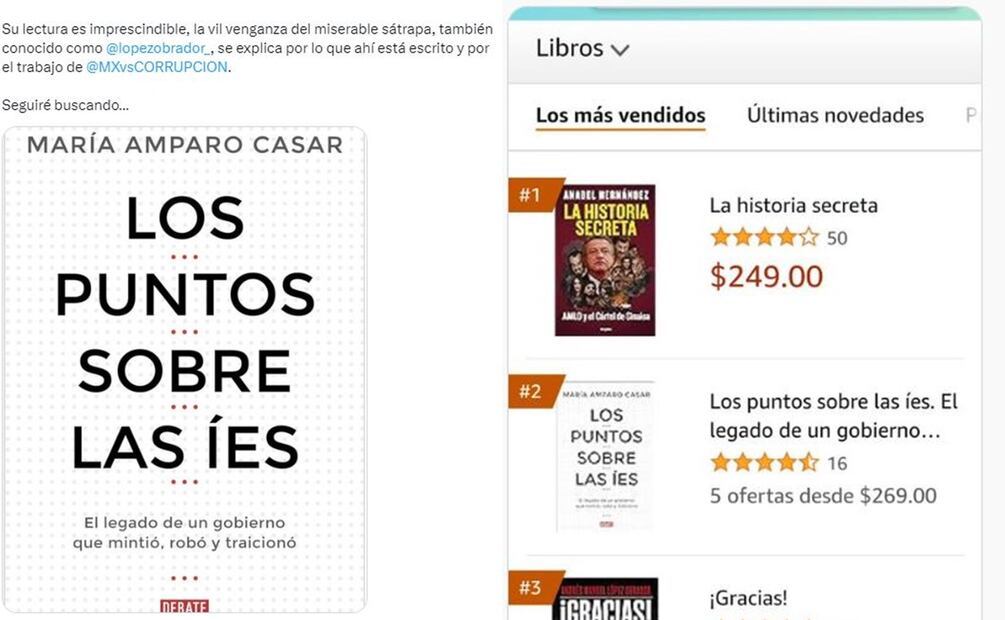Viewport: 1005px width, 620px height.
Task: Click the #1 rank badge
Action: click(x=533, y=194)
